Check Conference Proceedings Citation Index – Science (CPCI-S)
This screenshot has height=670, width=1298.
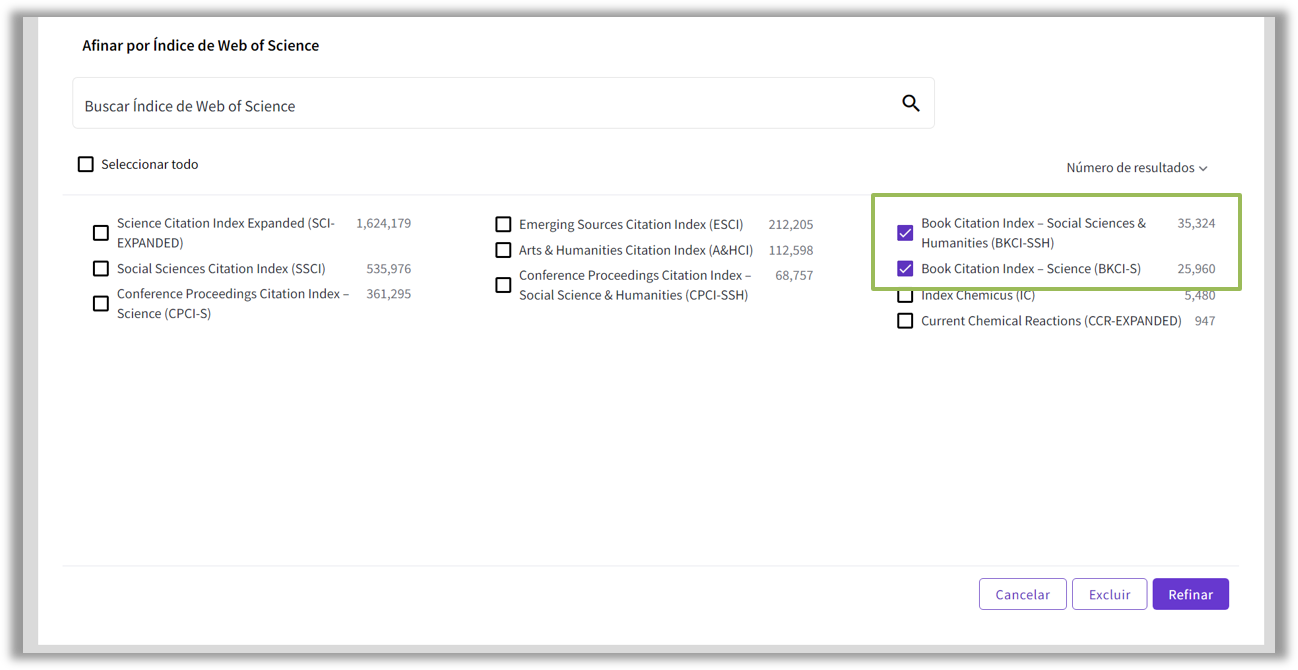click(x=101, y=304)
